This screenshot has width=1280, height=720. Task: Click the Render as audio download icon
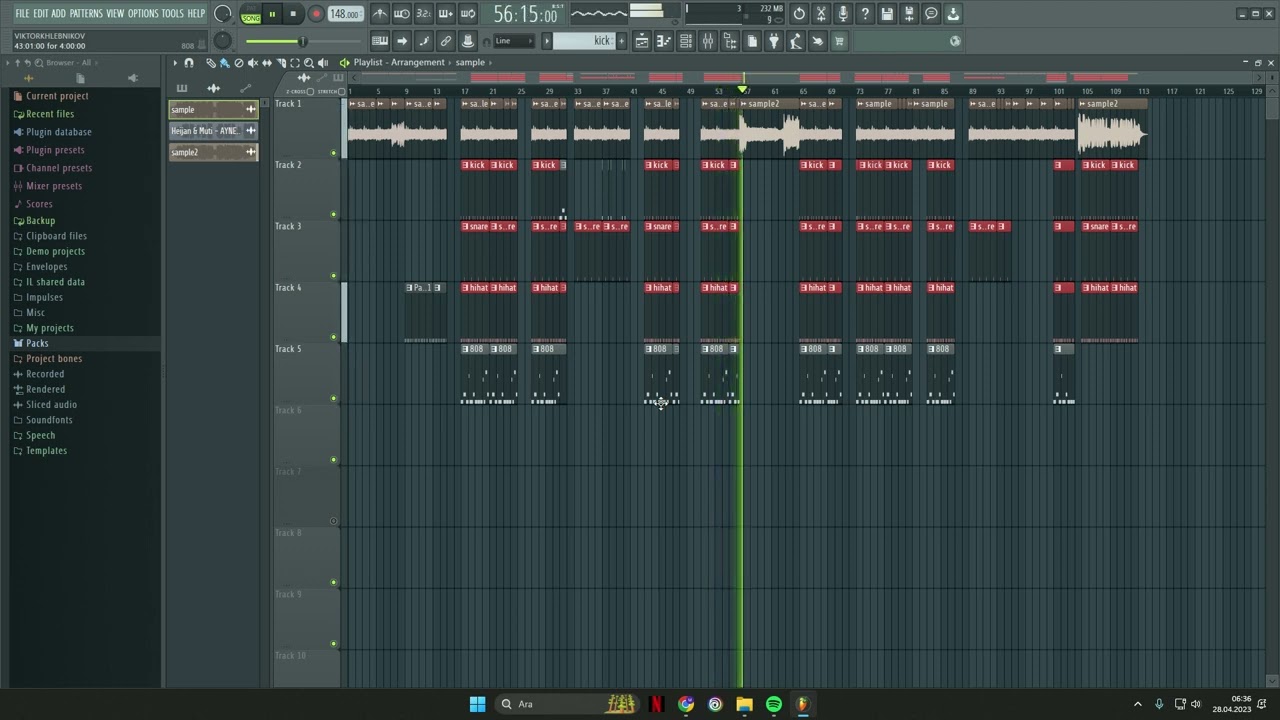click(953, 14)
